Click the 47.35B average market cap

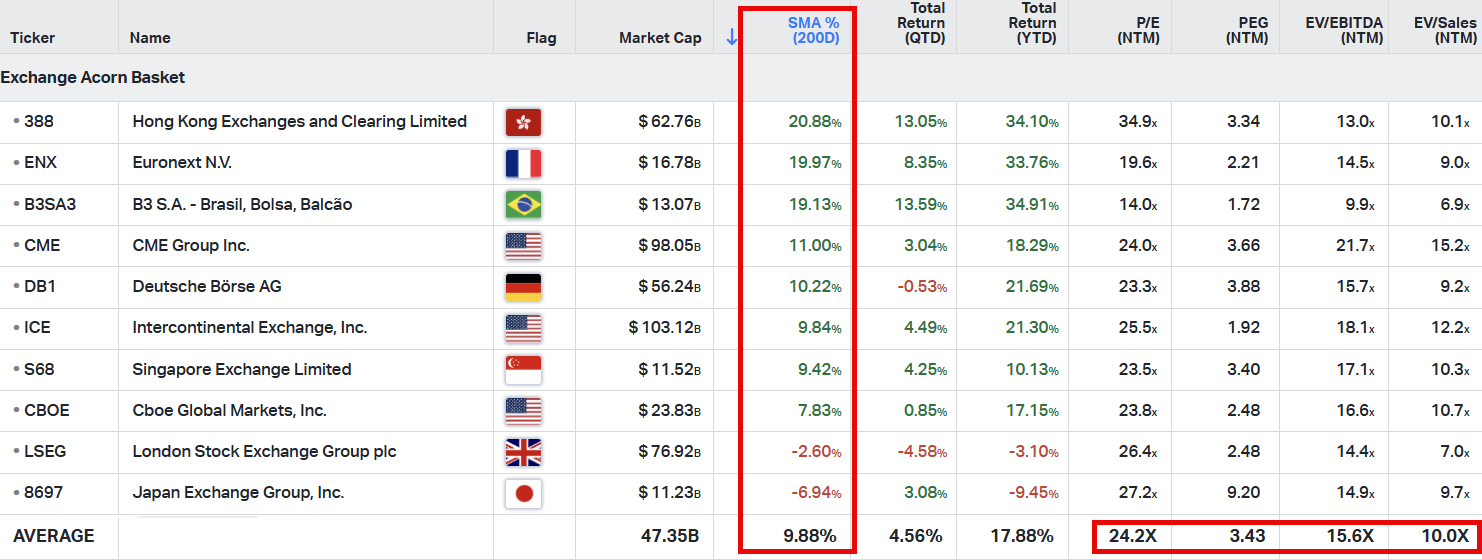tap(670, 536)
